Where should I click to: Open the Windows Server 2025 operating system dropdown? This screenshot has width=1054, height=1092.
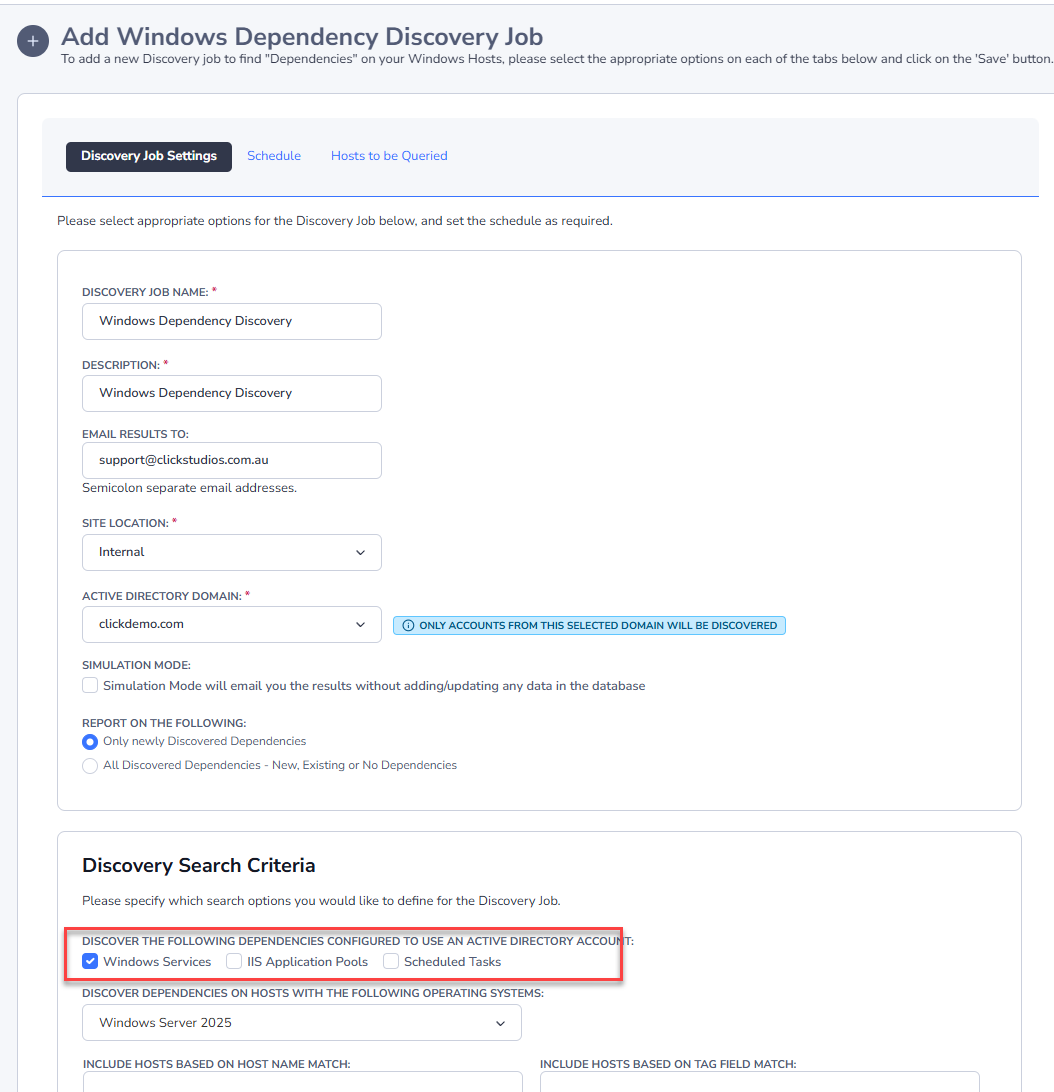302,1022
